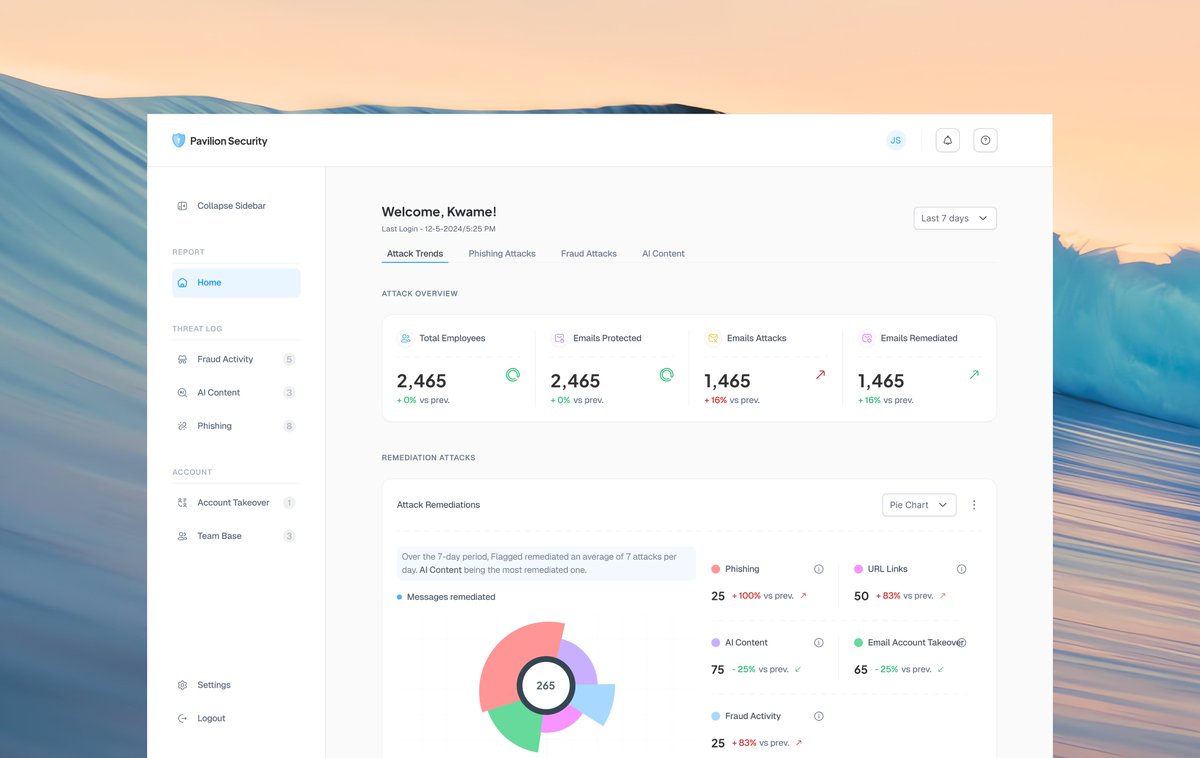Click the pink URL Links legend dot

859,569
